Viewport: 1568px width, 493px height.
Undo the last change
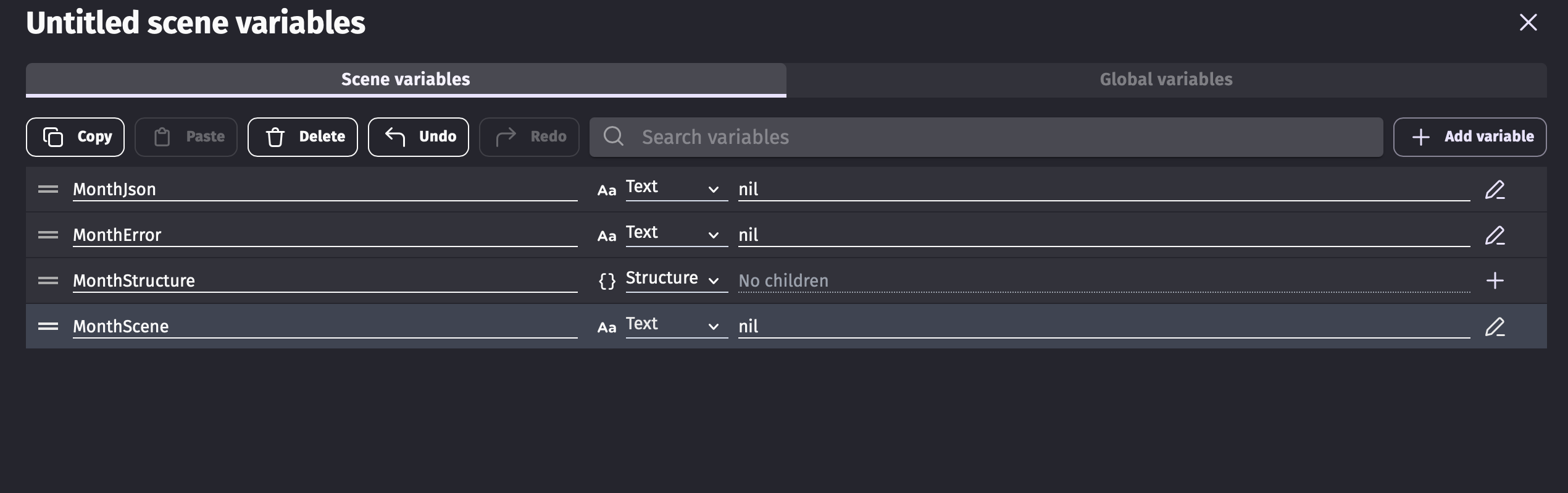click(418, 137)
